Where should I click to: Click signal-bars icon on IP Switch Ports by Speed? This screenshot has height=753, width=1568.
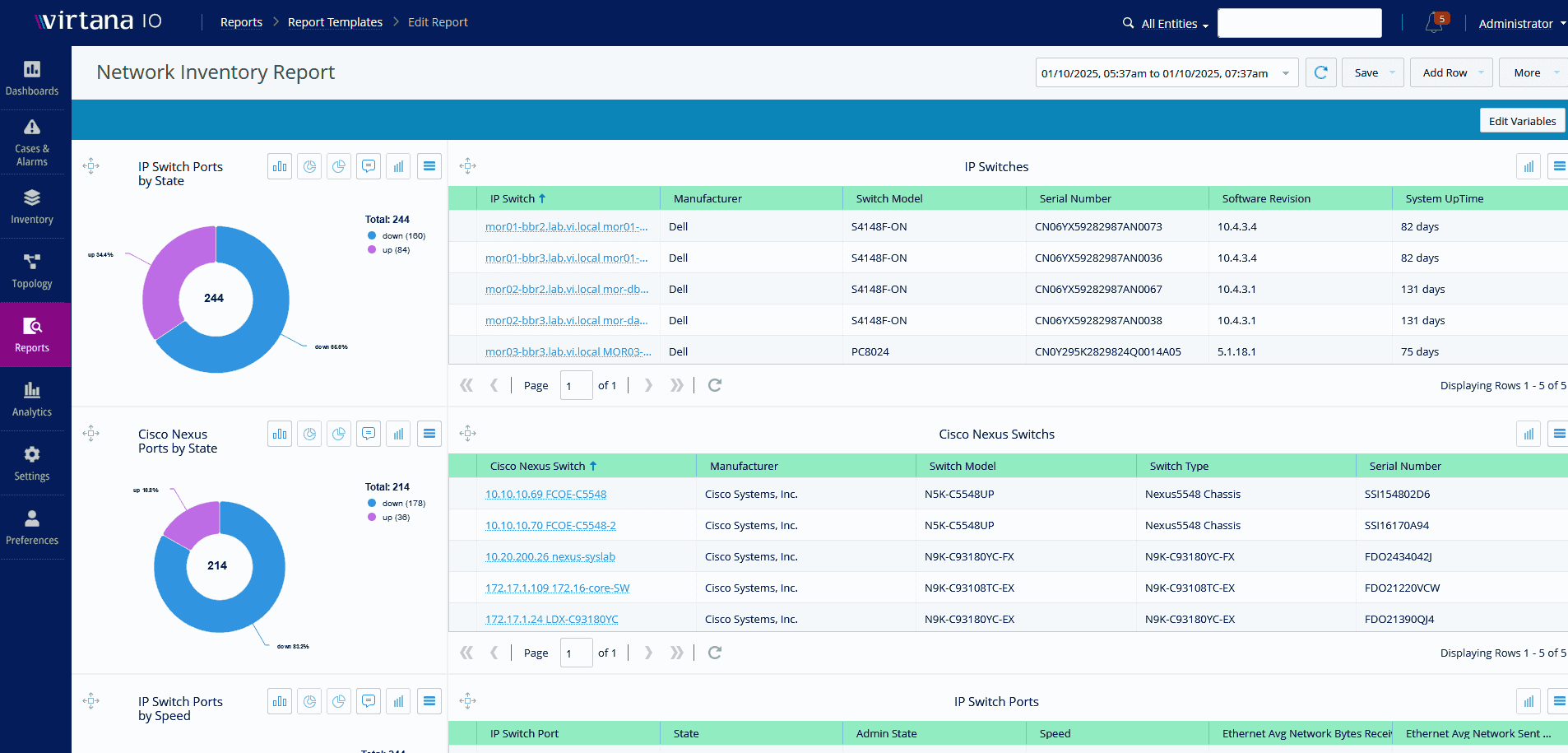(398, 701)
